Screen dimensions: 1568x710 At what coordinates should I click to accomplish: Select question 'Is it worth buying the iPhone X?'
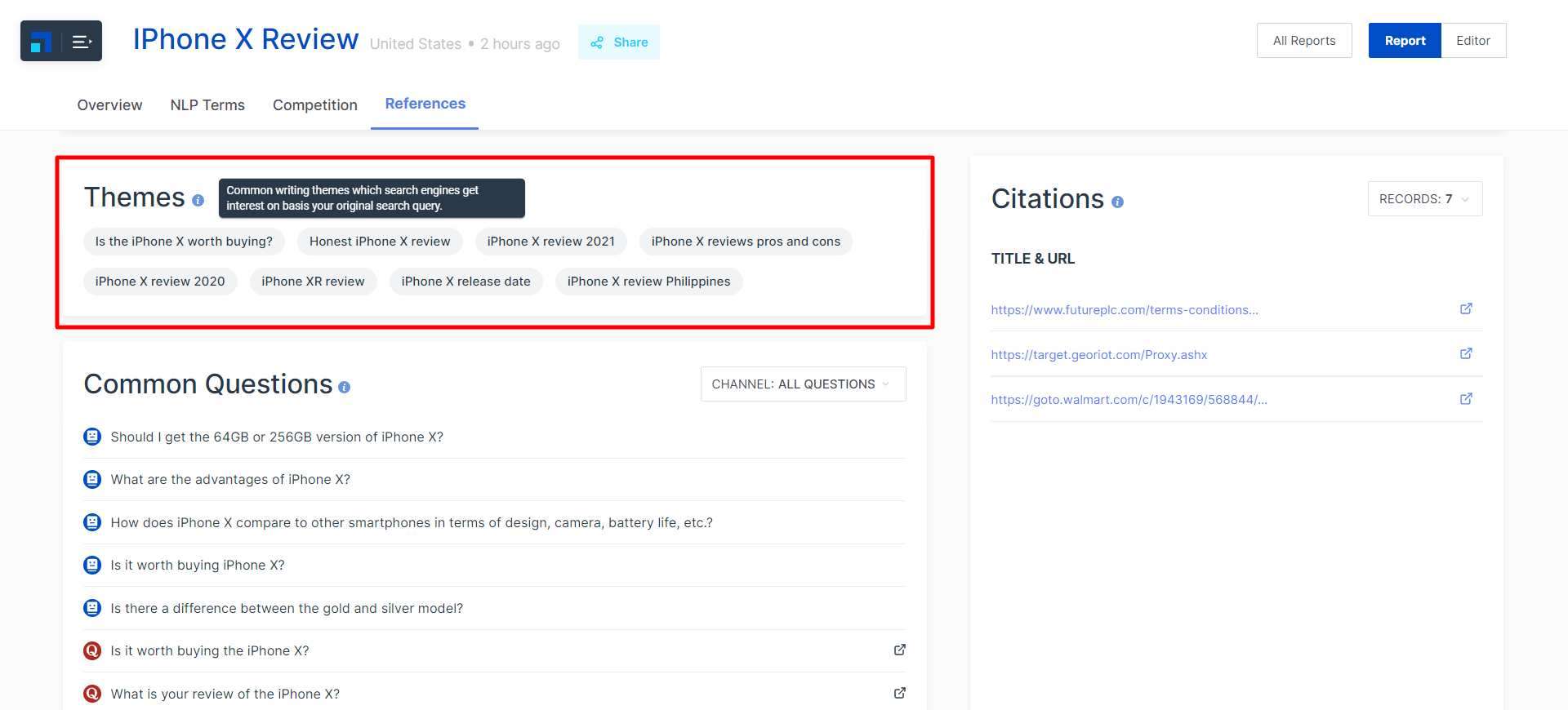pyautogui.click(x=210, y=651)
